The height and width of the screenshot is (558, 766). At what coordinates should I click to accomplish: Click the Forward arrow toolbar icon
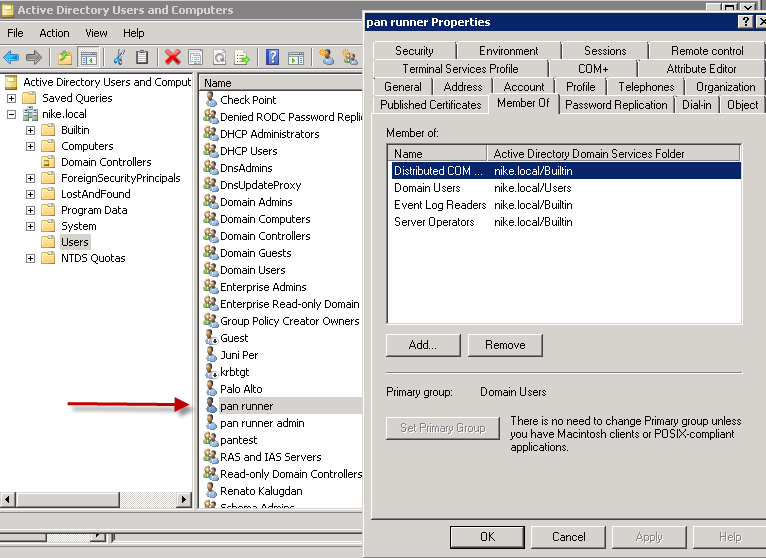click(34, 57)
